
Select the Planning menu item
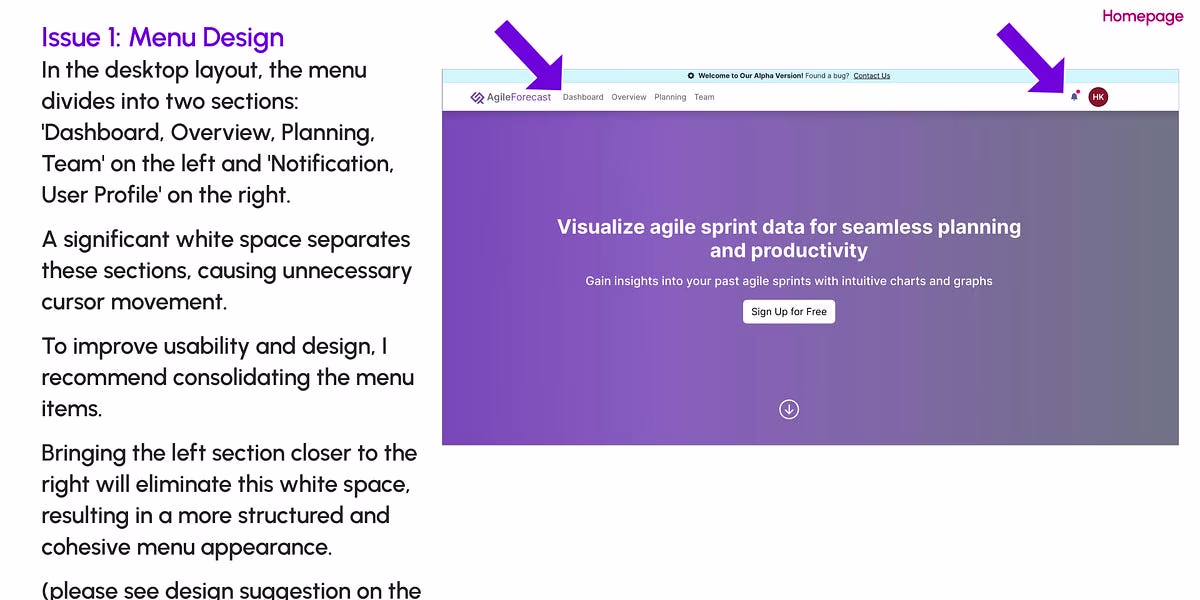[x=670, y=97]
